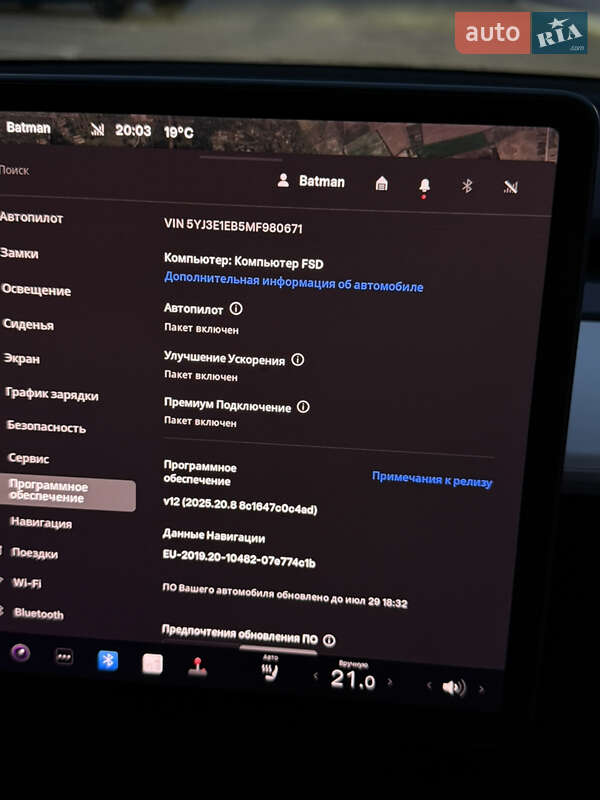Open Wi-Fi settings in sidebar
Viewport: 600px width, 800px height.
(x=27, y=583)
